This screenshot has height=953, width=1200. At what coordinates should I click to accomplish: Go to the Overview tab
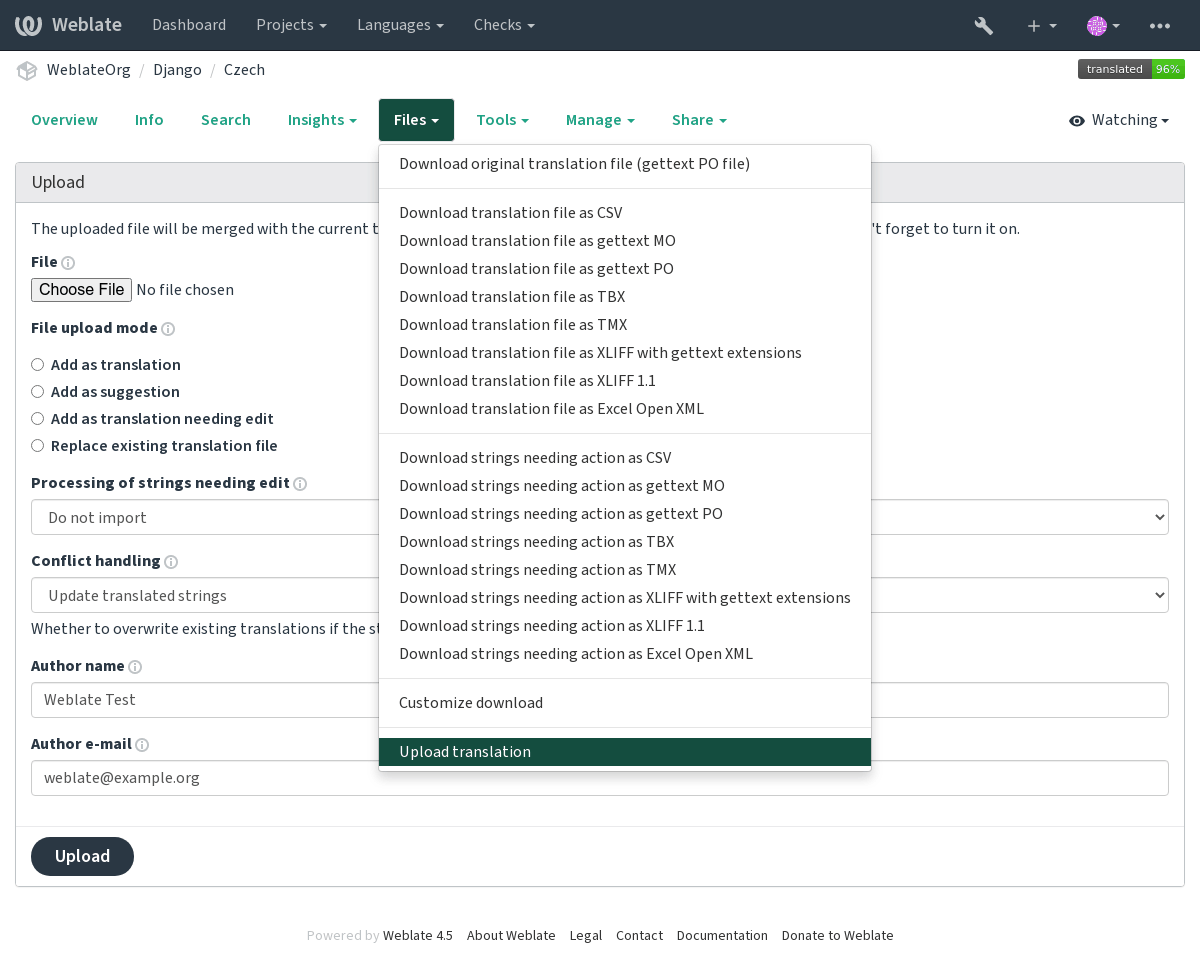(64, 120)
